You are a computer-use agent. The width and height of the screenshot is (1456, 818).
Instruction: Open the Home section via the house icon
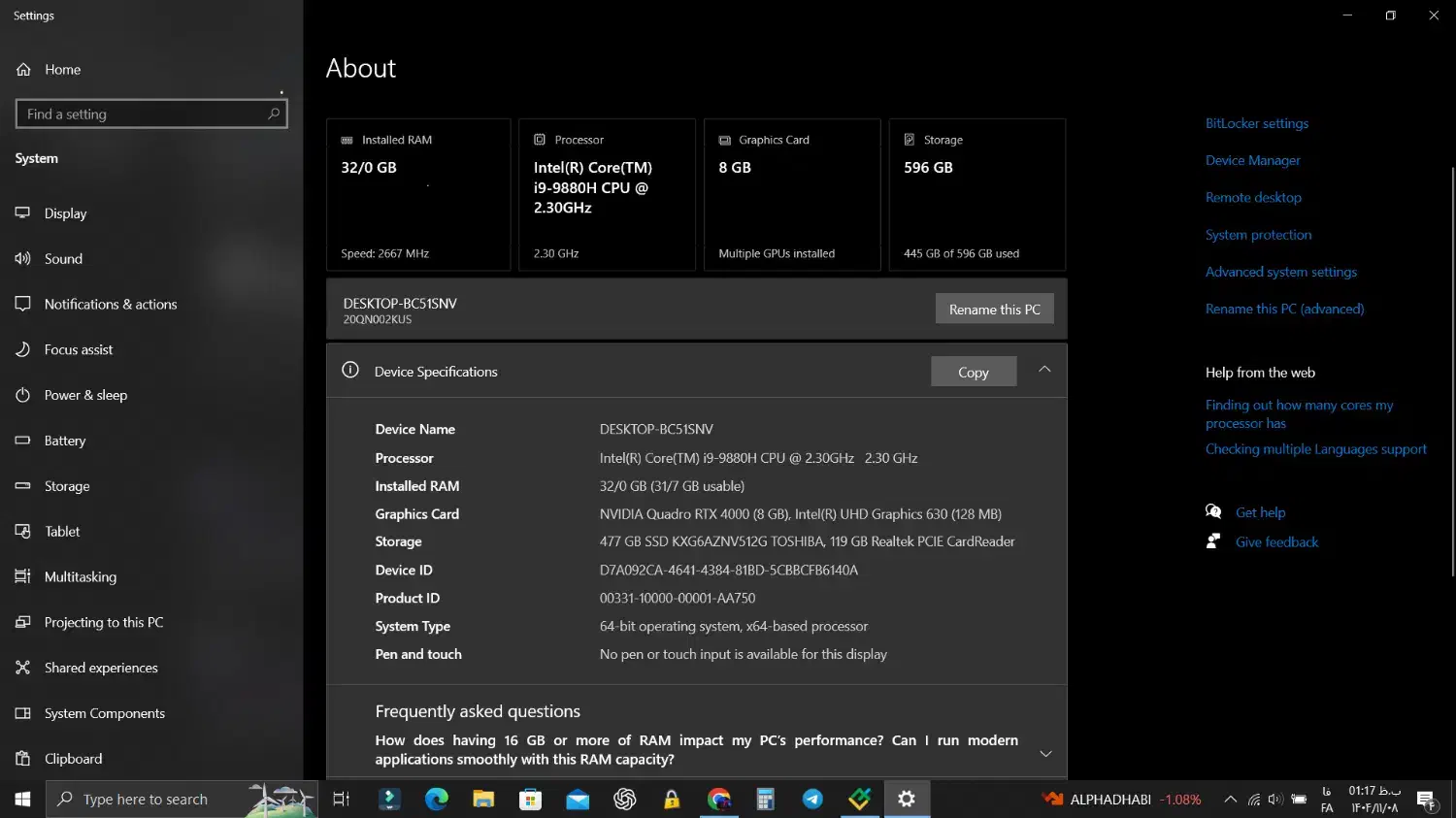pyautogui.click(x=23, y=69)
